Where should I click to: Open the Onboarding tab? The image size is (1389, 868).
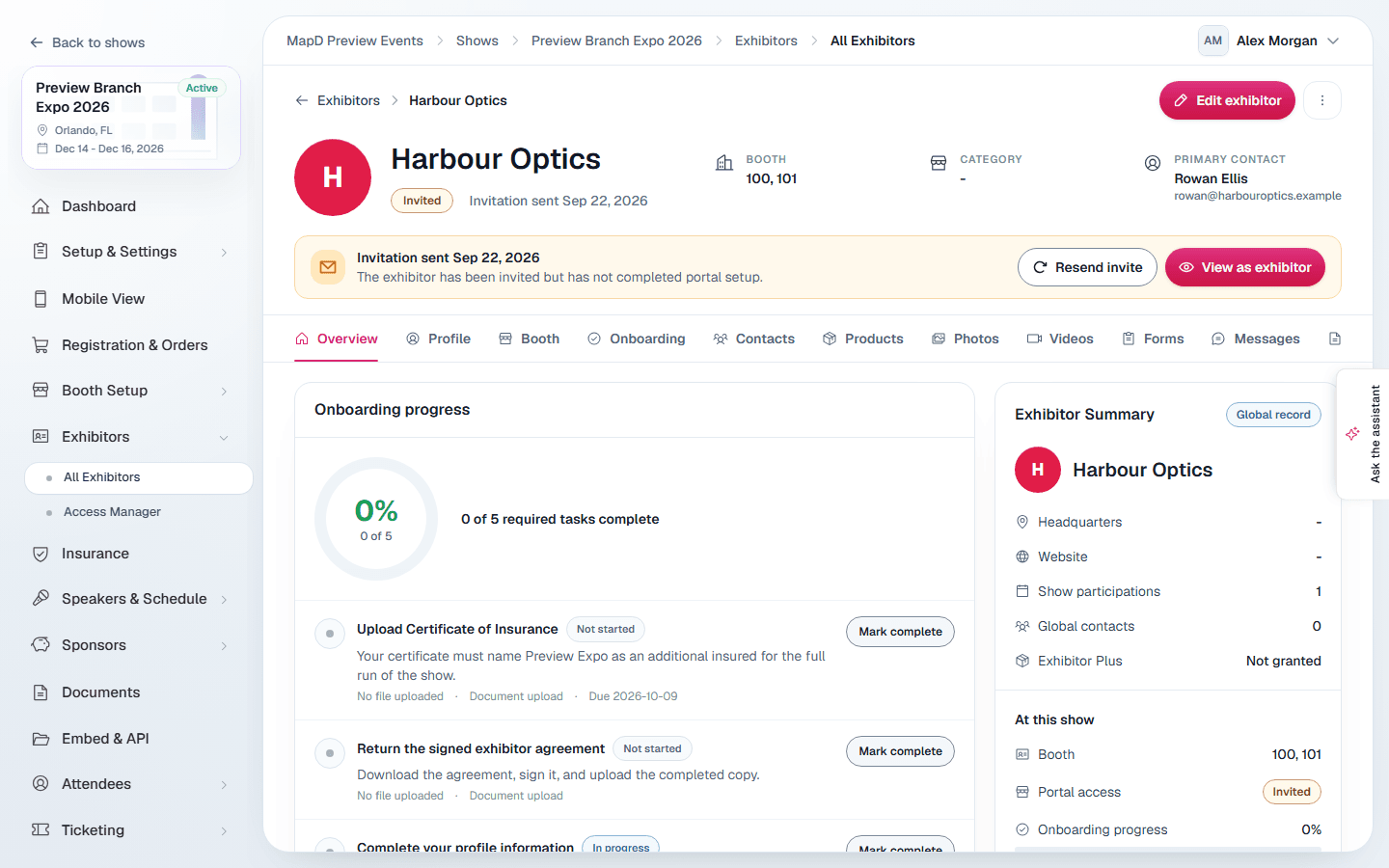click(x=637, y=339)
